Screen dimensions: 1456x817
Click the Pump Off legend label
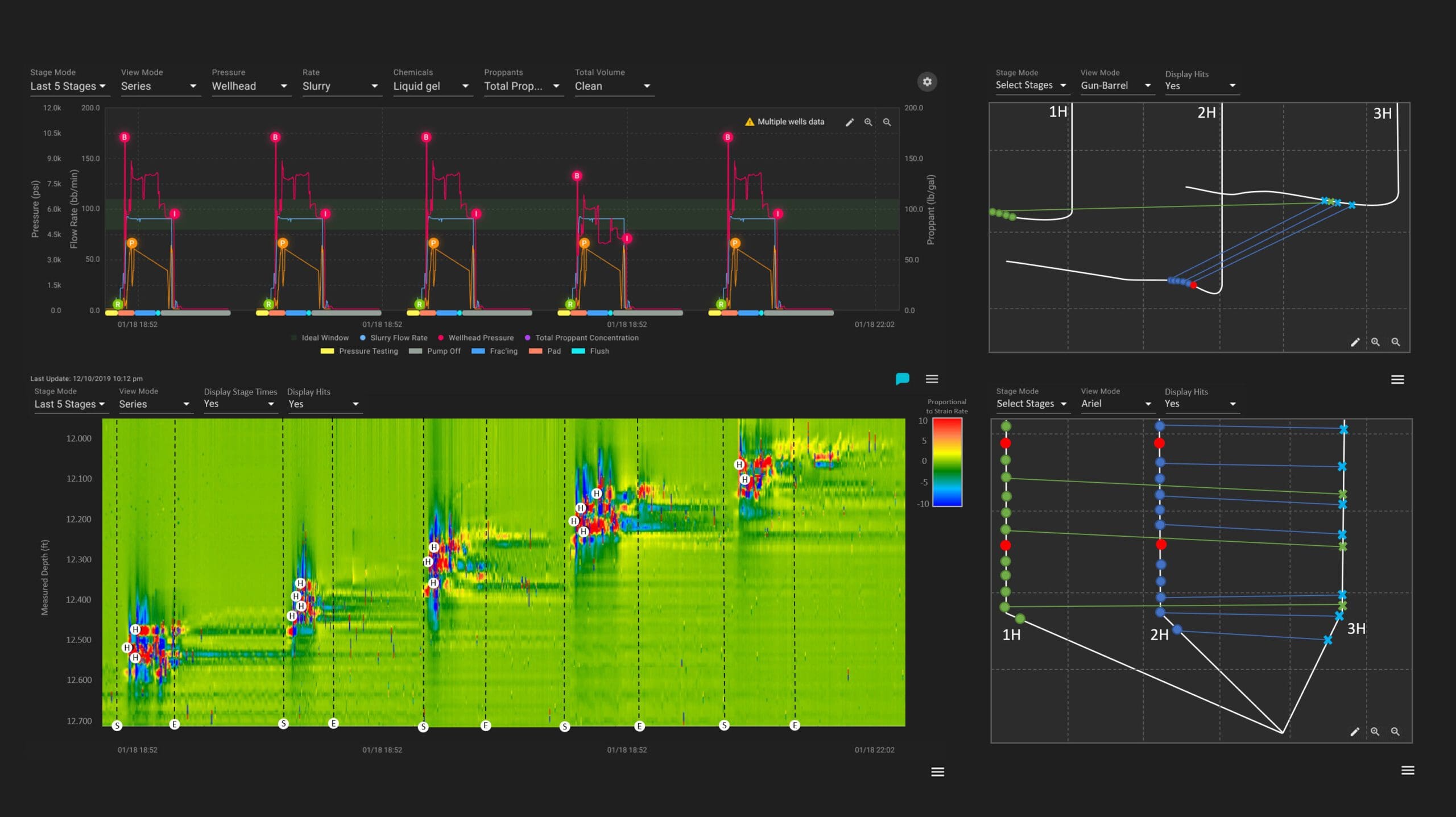coord(443,351)
